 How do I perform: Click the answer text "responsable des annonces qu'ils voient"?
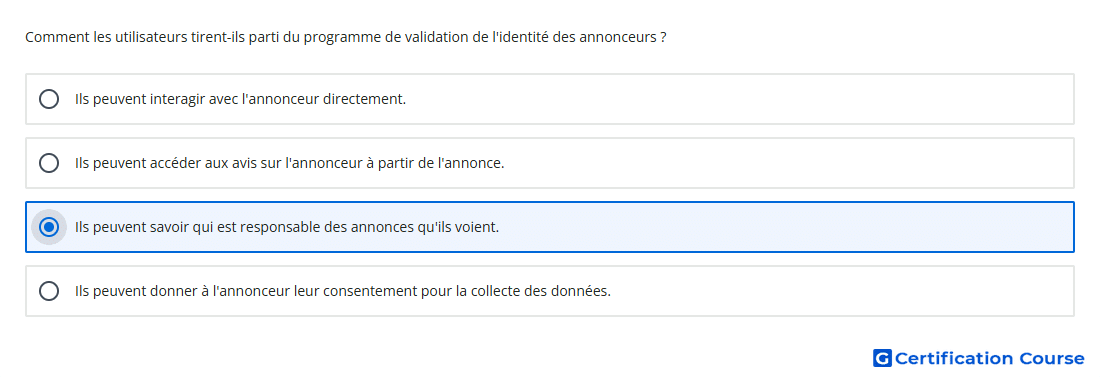point(287,227)
